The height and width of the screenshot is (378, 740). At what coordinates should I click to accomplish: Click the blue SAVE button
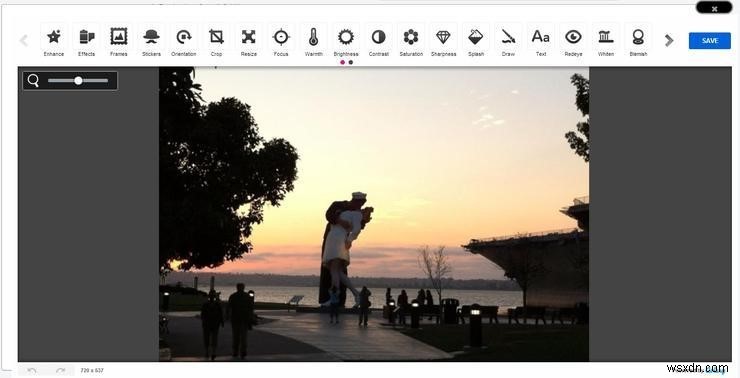click(710, 41)
